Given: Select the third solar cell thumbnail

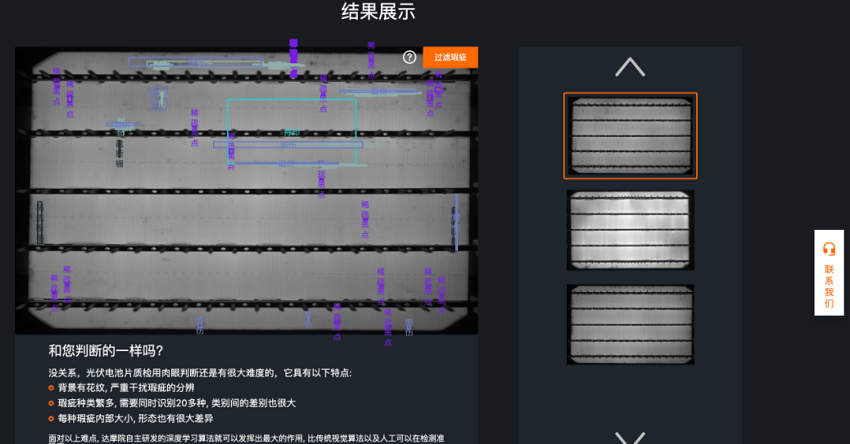Looking at the screenshot, I should point(630,324).
